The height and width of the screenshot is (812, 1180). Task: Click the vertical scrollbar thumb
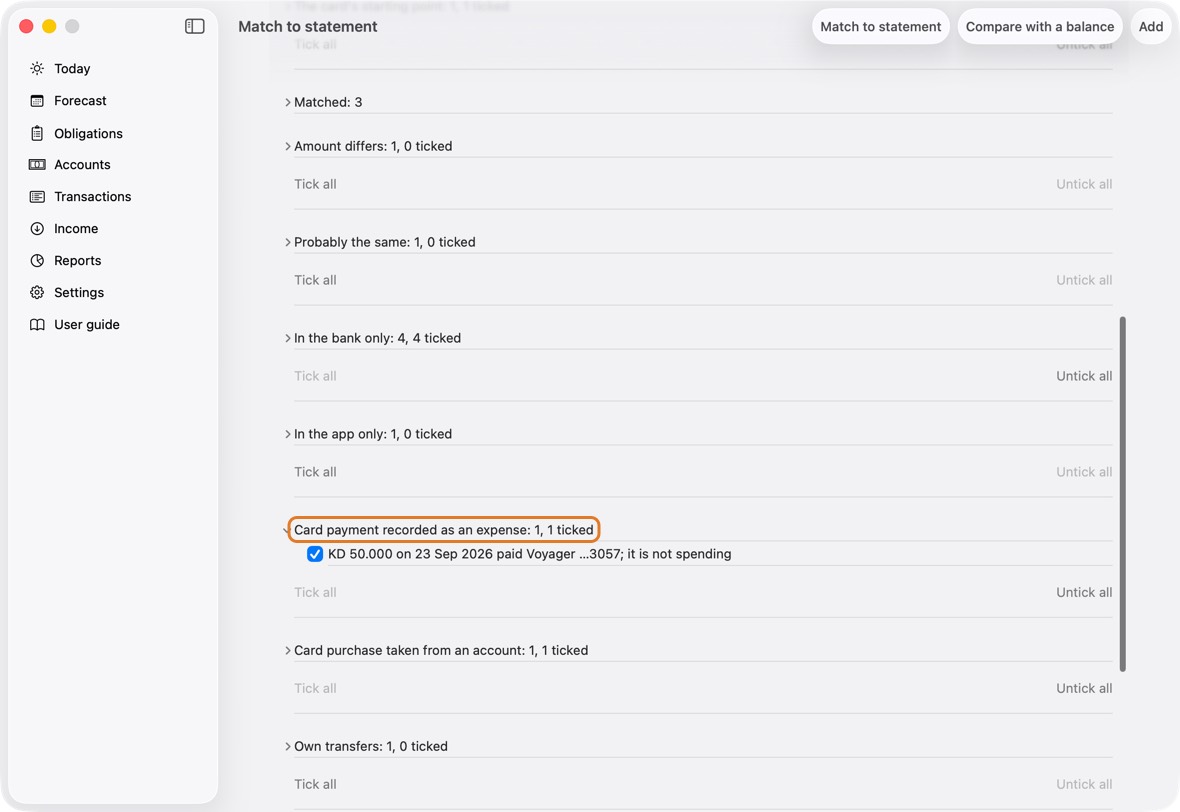(x=1122, y=494)
